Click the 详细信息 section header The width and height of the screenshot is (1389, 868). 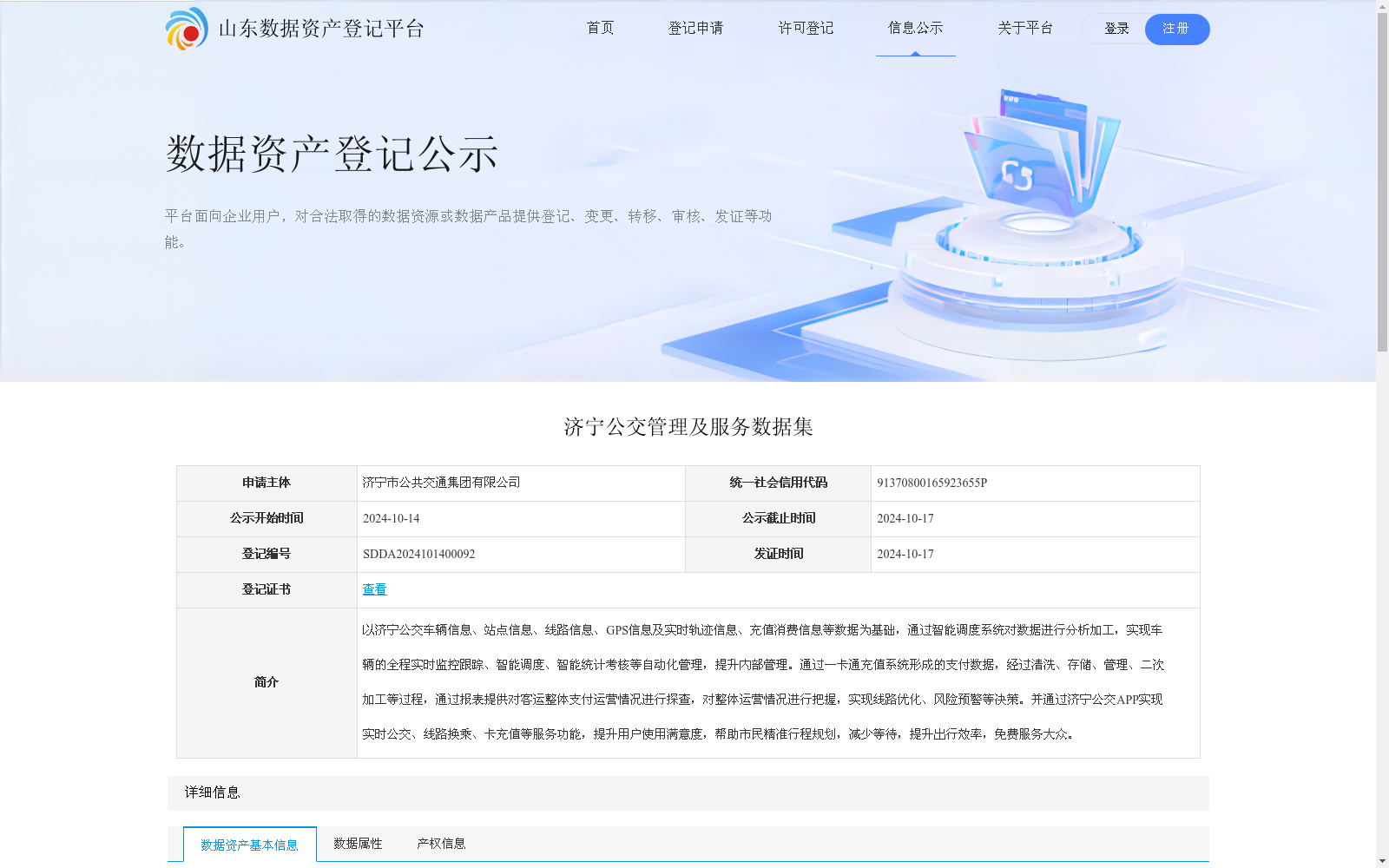tap(213, 792)
